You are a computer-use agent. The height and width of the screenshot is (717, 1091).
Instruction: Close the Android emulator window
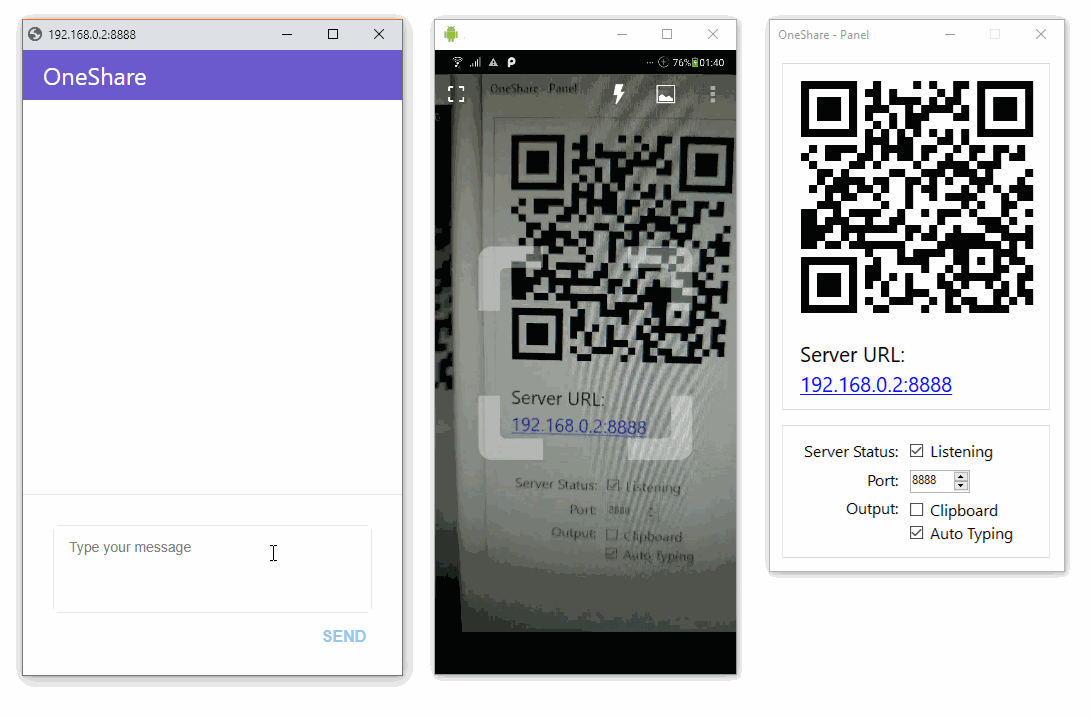tap(712, 34)
